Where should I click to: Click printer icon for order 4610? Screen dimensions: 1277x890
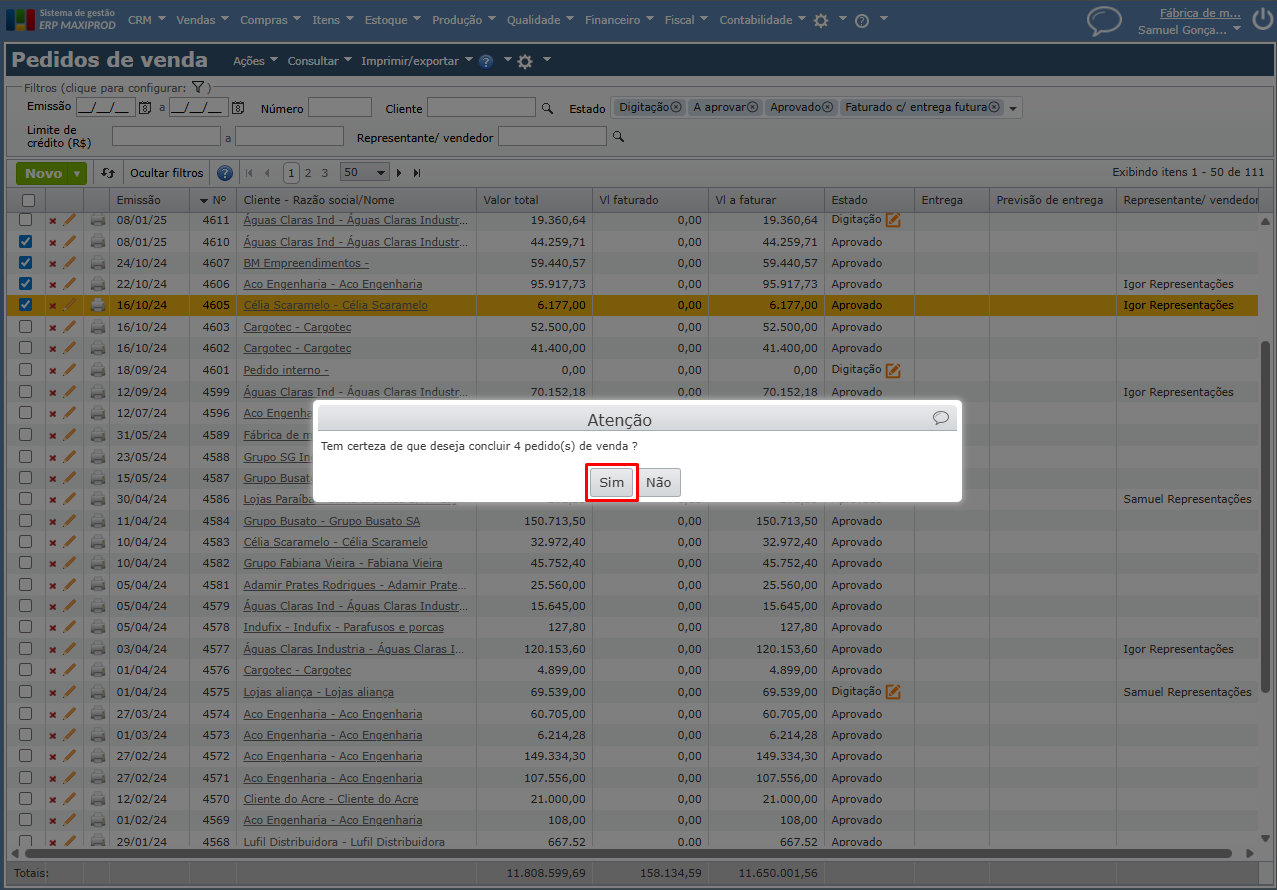tap(98, 242)
